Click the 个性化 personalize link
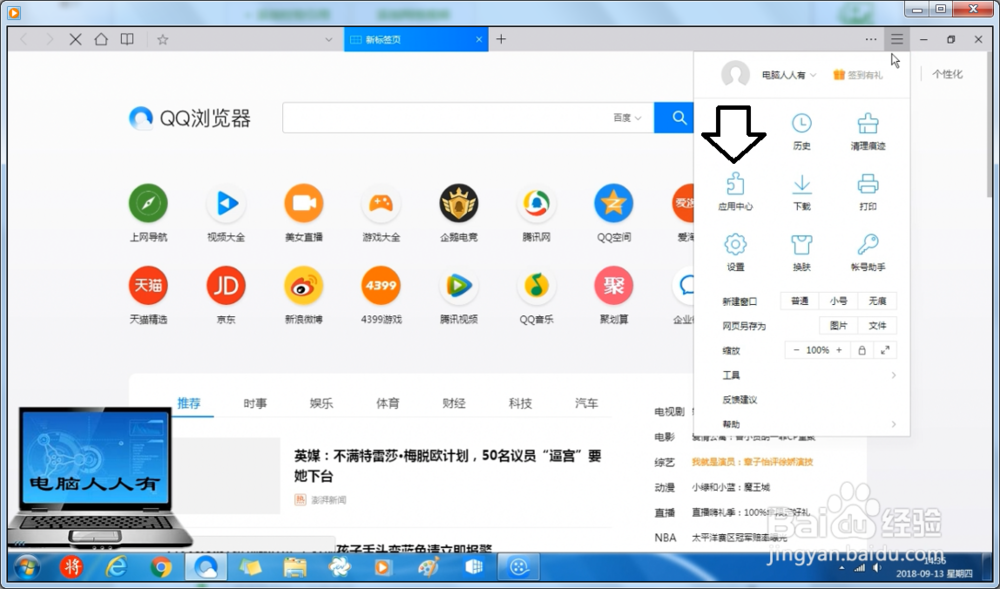The height and width of the screenshot is (589, 1000). pos(947,74)
